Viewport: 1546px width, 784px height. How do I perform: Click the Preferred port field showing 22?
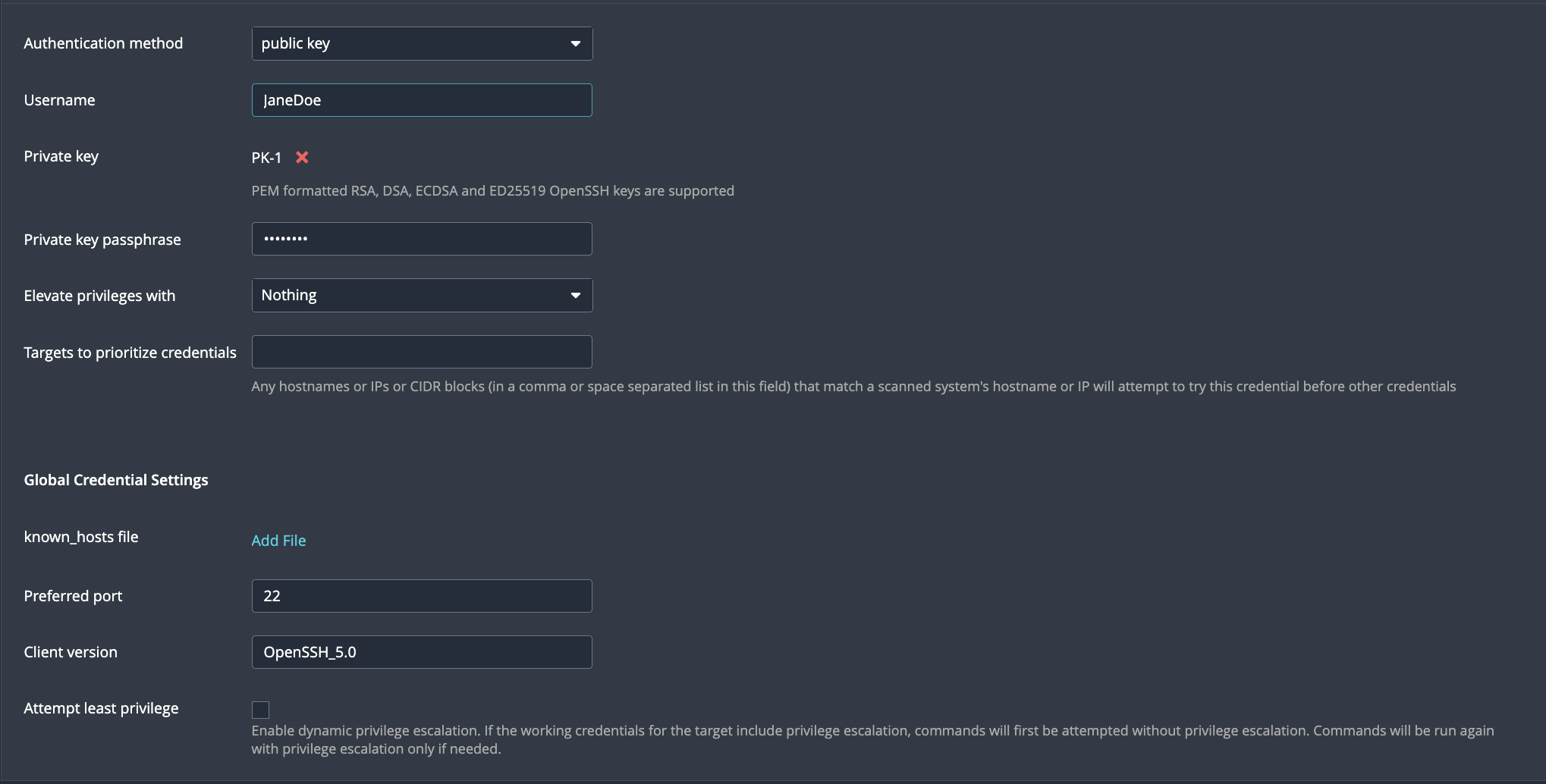[x=422, y=596]
